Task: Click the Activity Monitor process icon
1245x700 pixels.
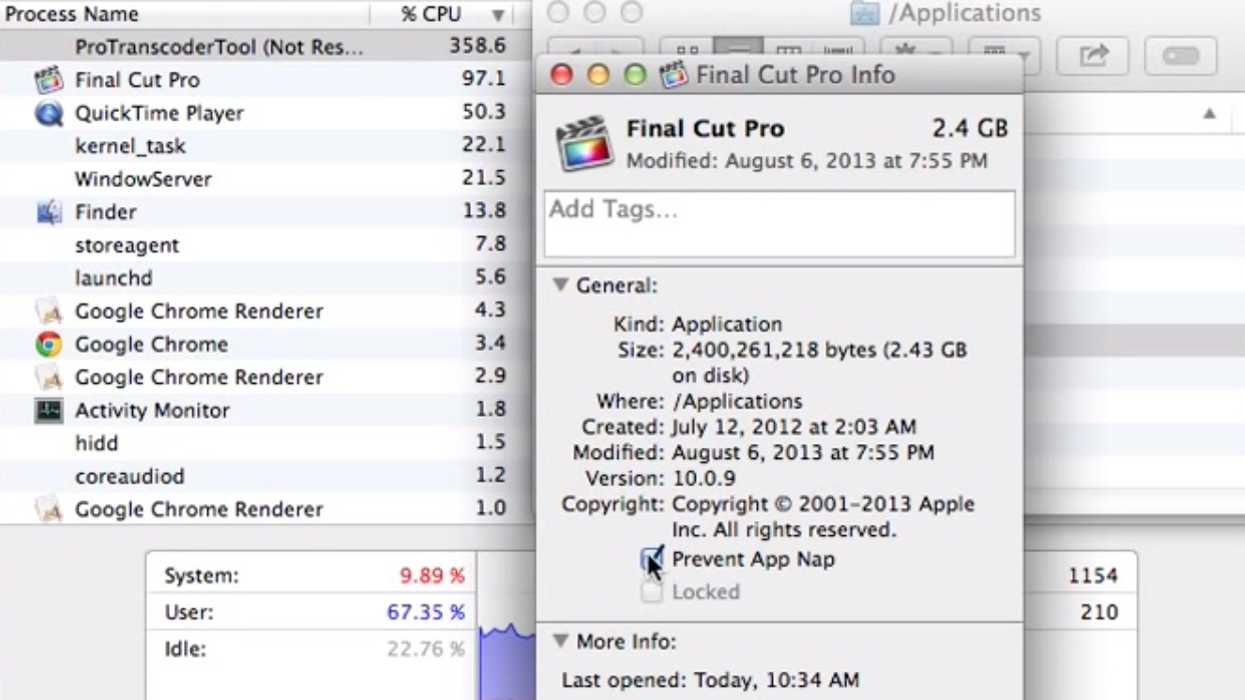Action: click(48, 410)
